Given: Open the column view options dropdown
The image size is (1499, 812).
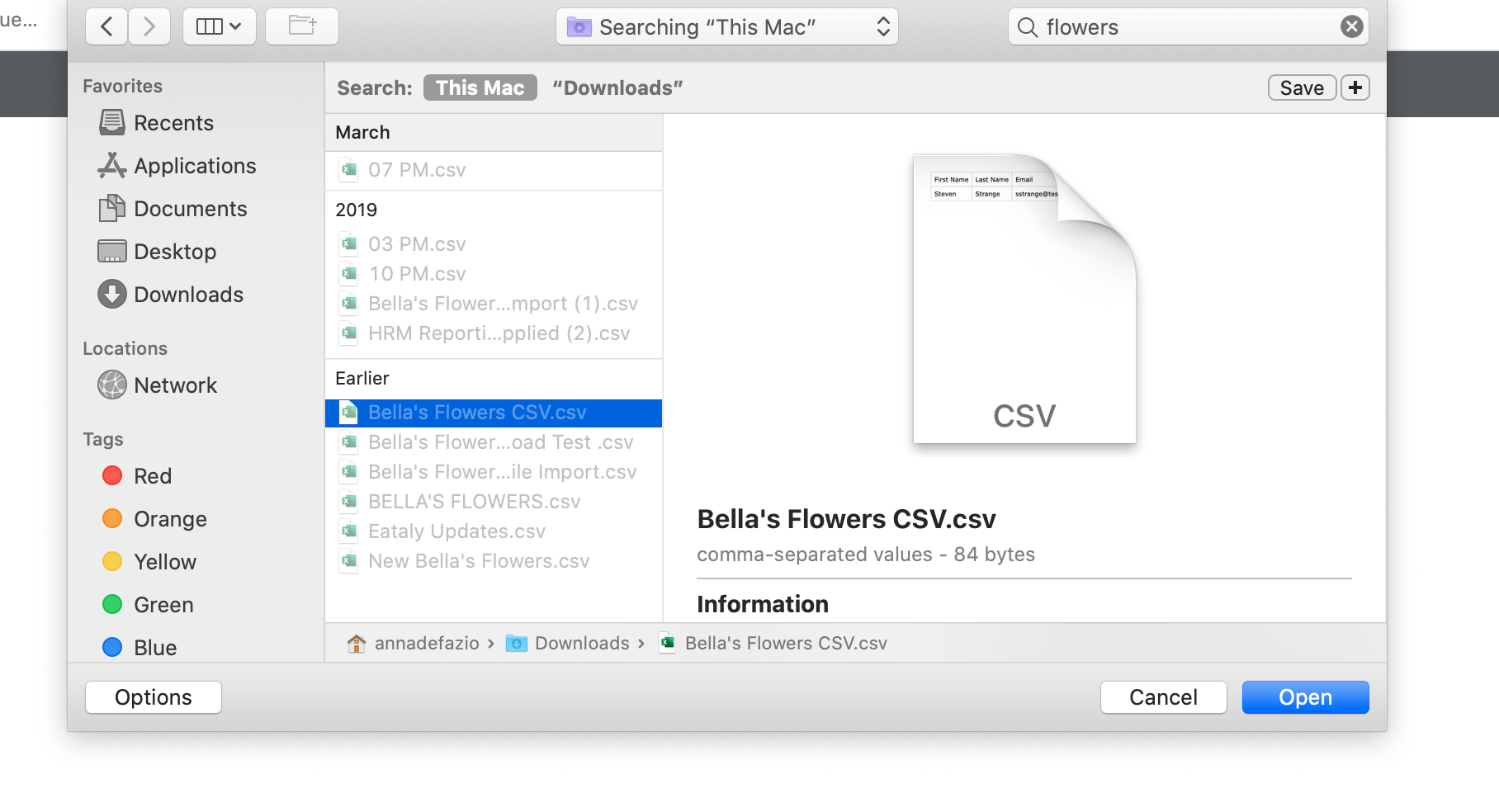Looking at the screenshot, I should tap(220, 27).
